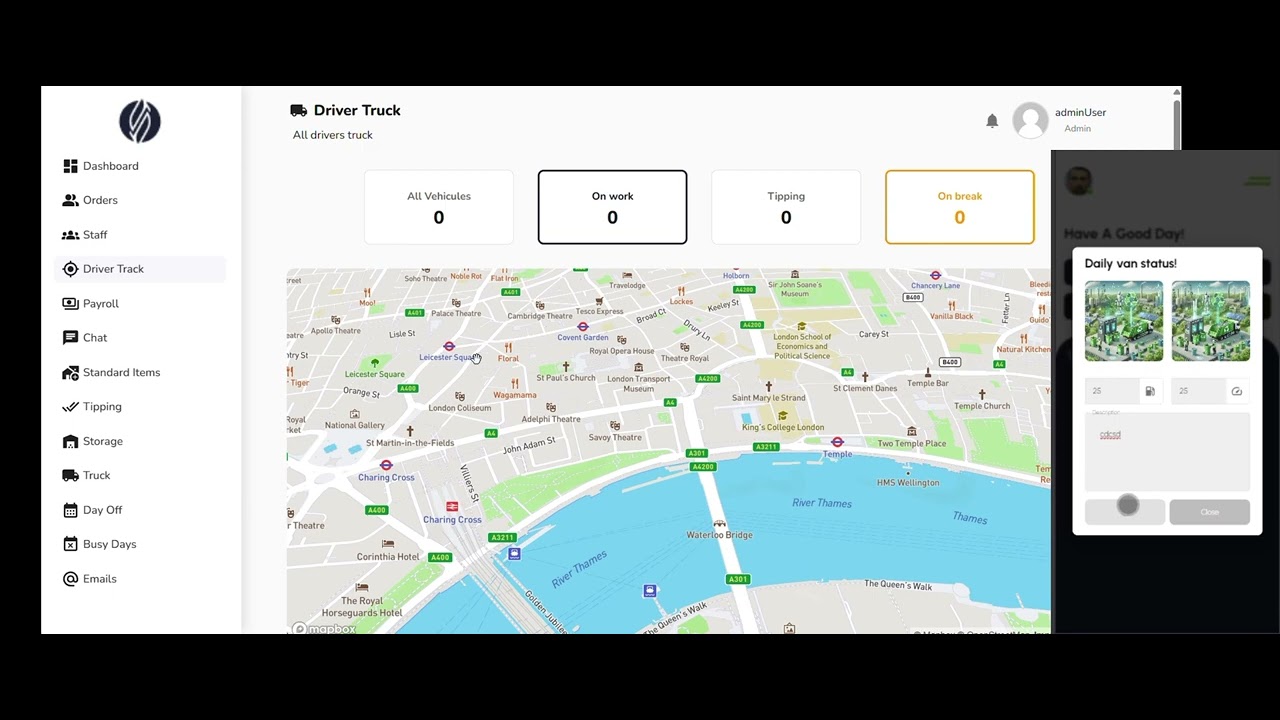
Task: Click the mapbox logo on map
Action: click(x=323, y=629)
